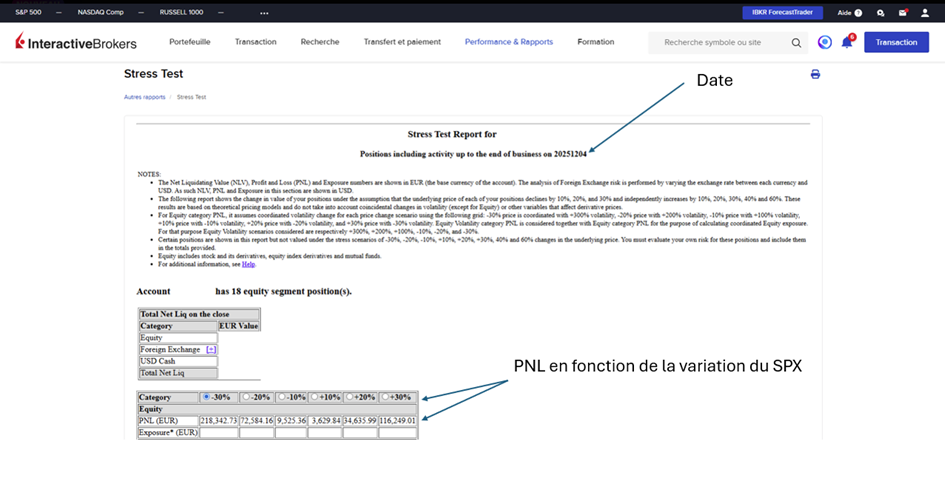Click the Total Net Liq on the close header
This screenshot has width=945, height=487.
tap(199, 314)
